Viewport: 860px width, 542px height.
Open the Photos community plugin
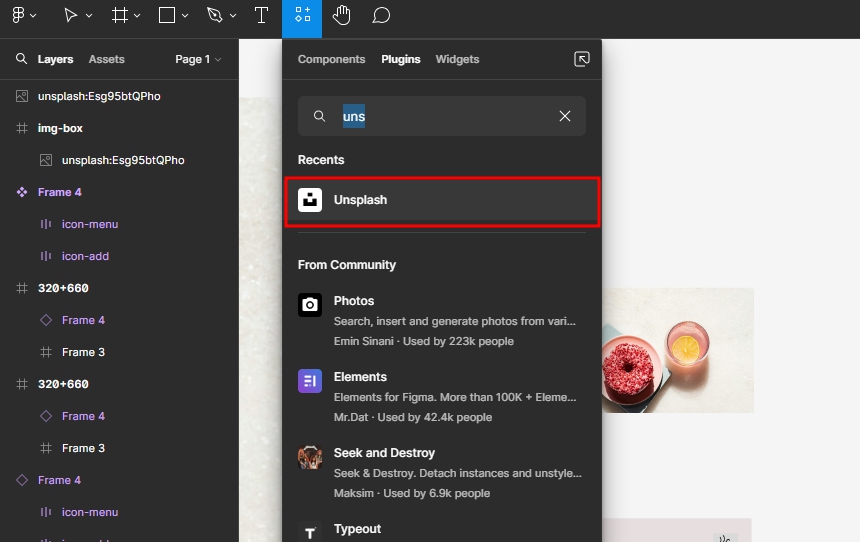[x=442, y=321]
